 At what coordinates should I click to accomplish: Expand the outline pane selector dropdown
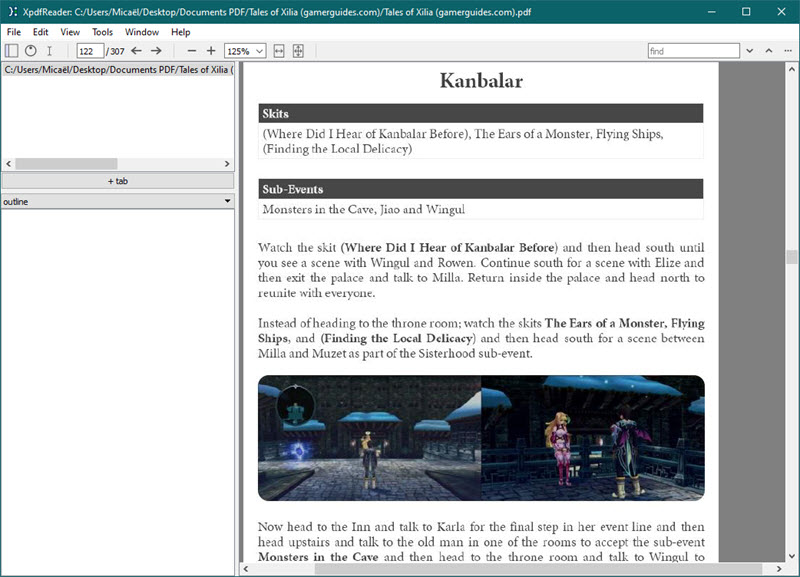117,201
